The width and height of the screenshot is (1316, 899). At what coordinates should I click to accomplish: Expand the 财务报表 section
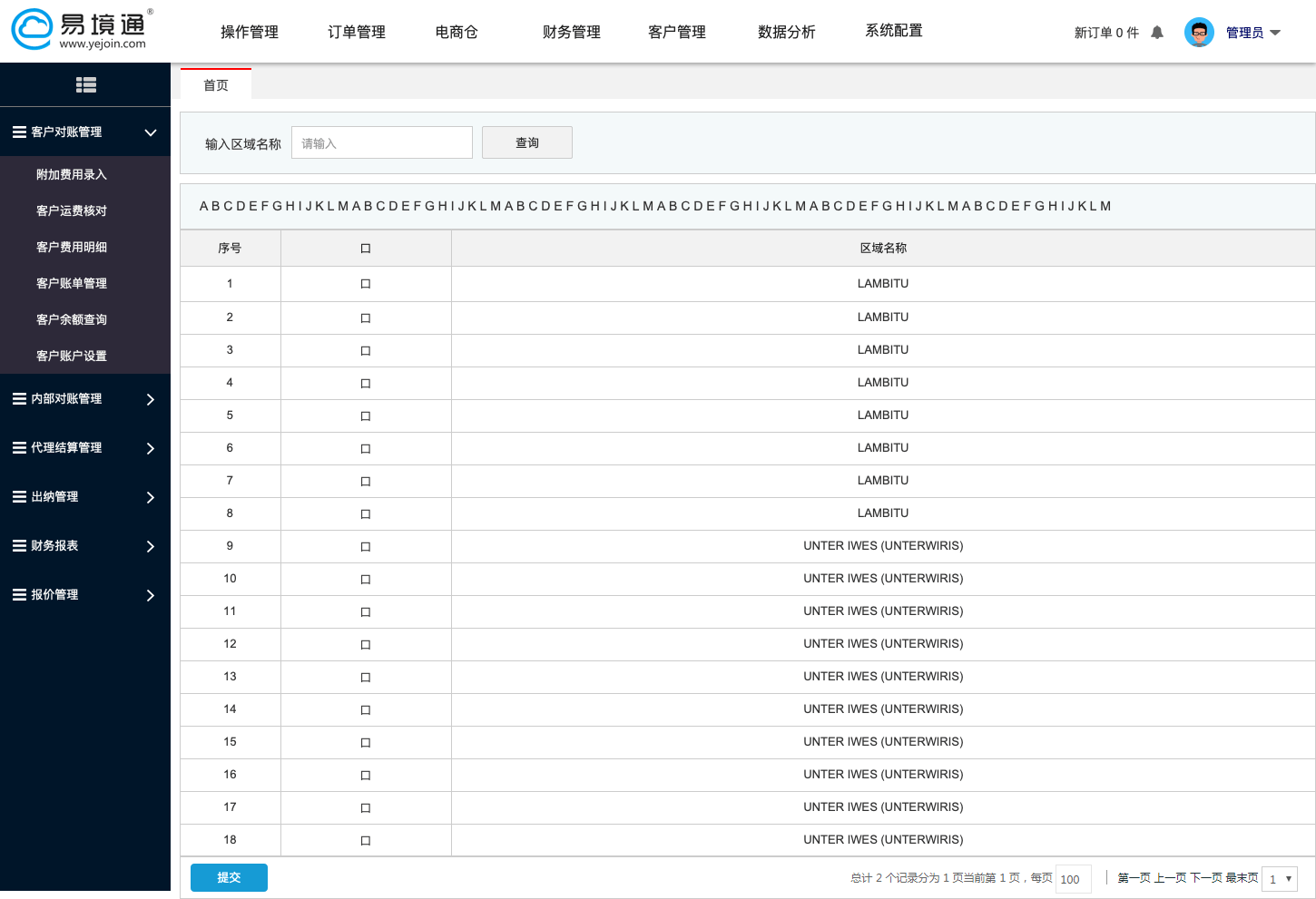coord(151,546)
